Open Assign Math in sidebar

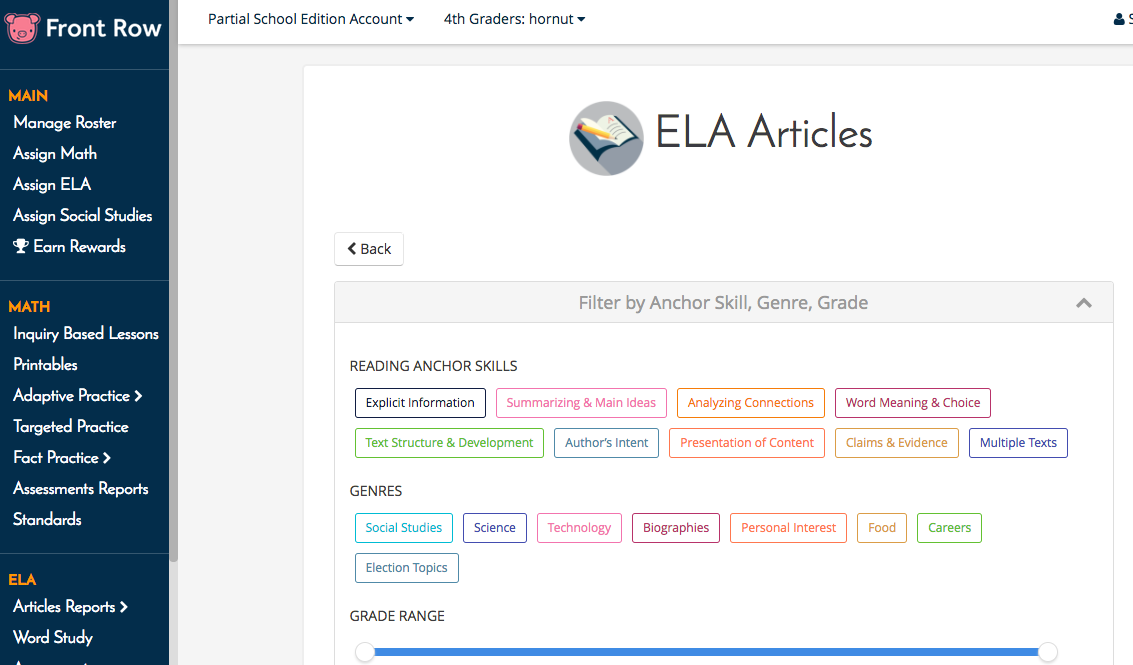(55, 153)
